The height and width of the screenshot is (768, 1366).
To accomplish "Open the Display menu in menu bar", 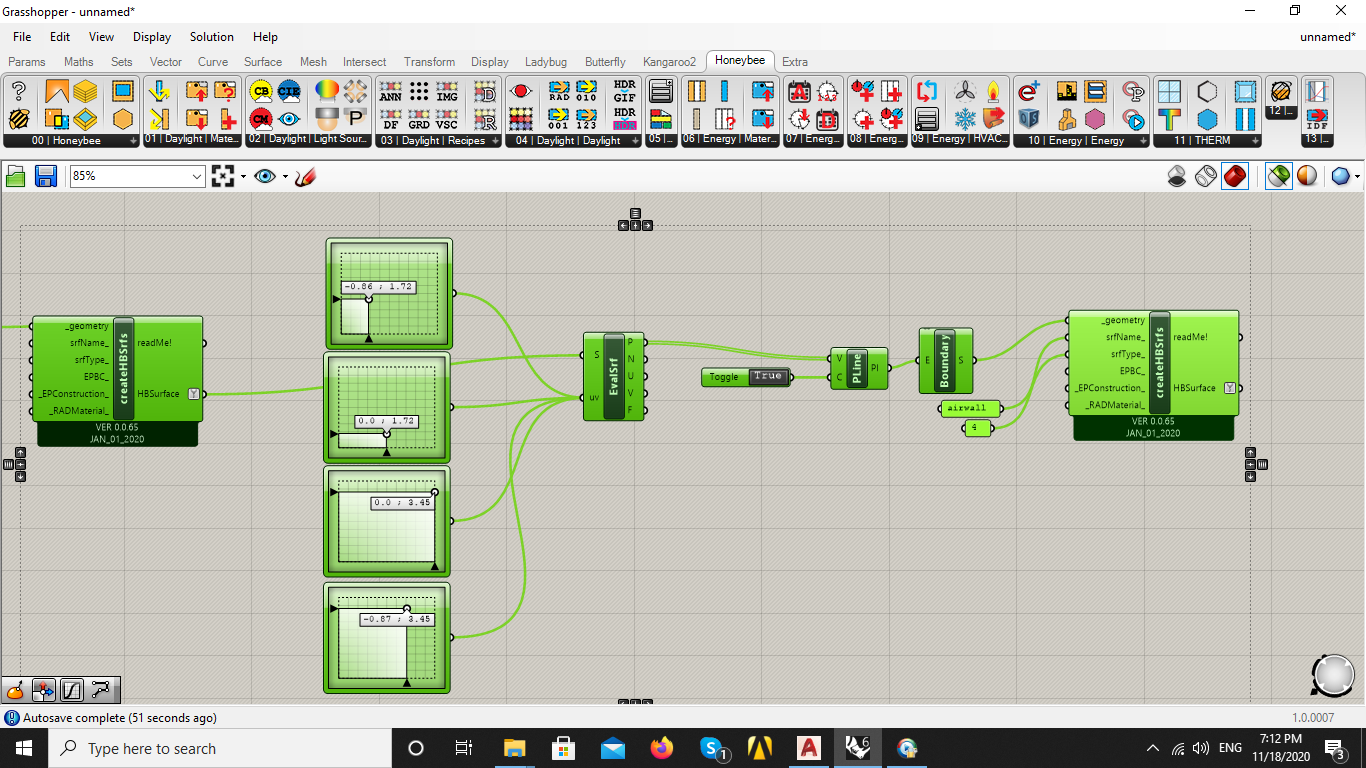I will [x=152, y=37].
